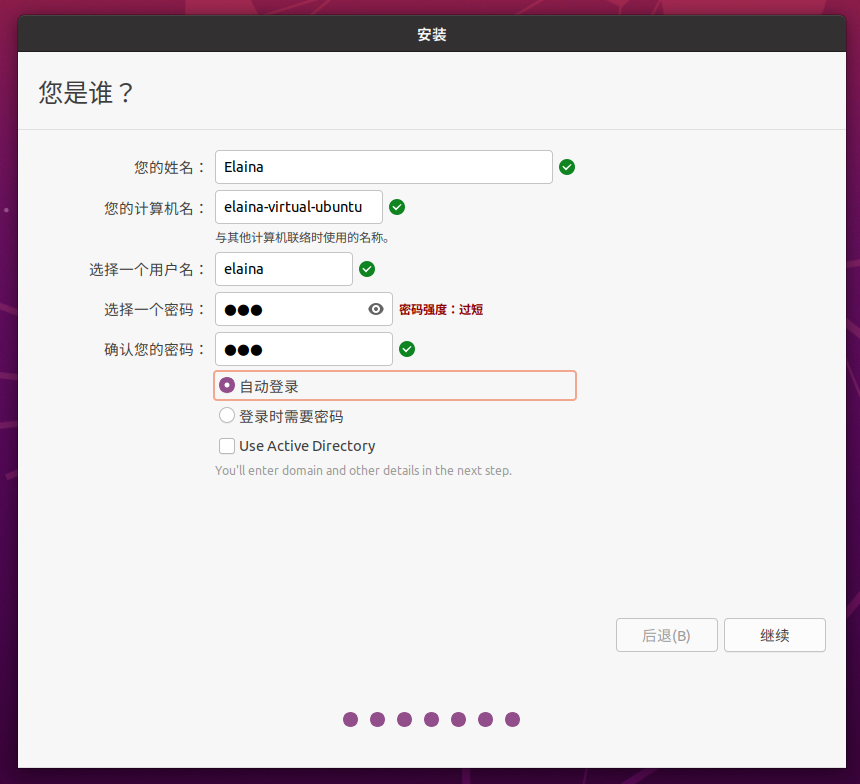Click the domain details hint text

click(363, 470)
